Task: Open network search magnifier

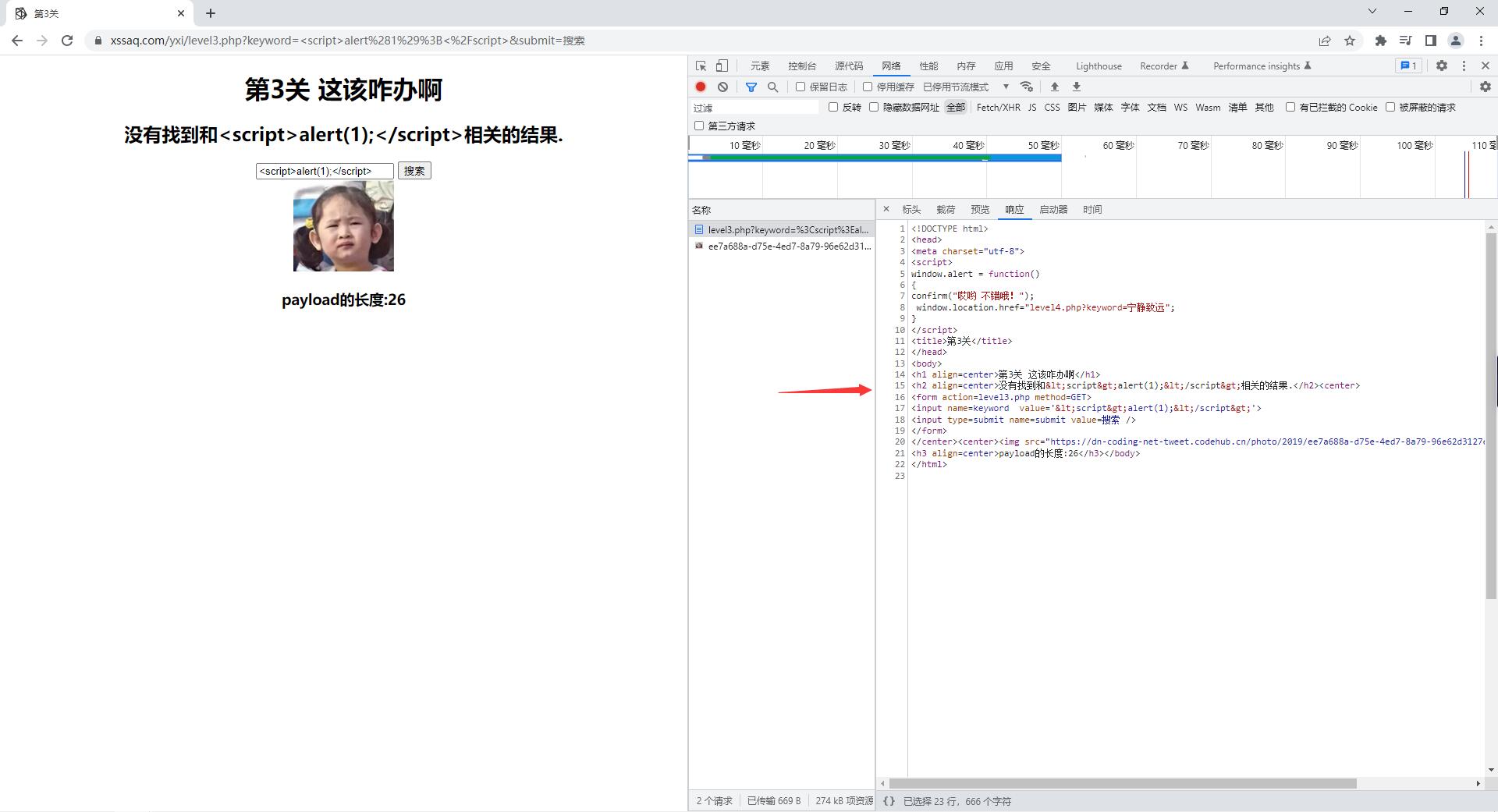Action: point(772,87)
